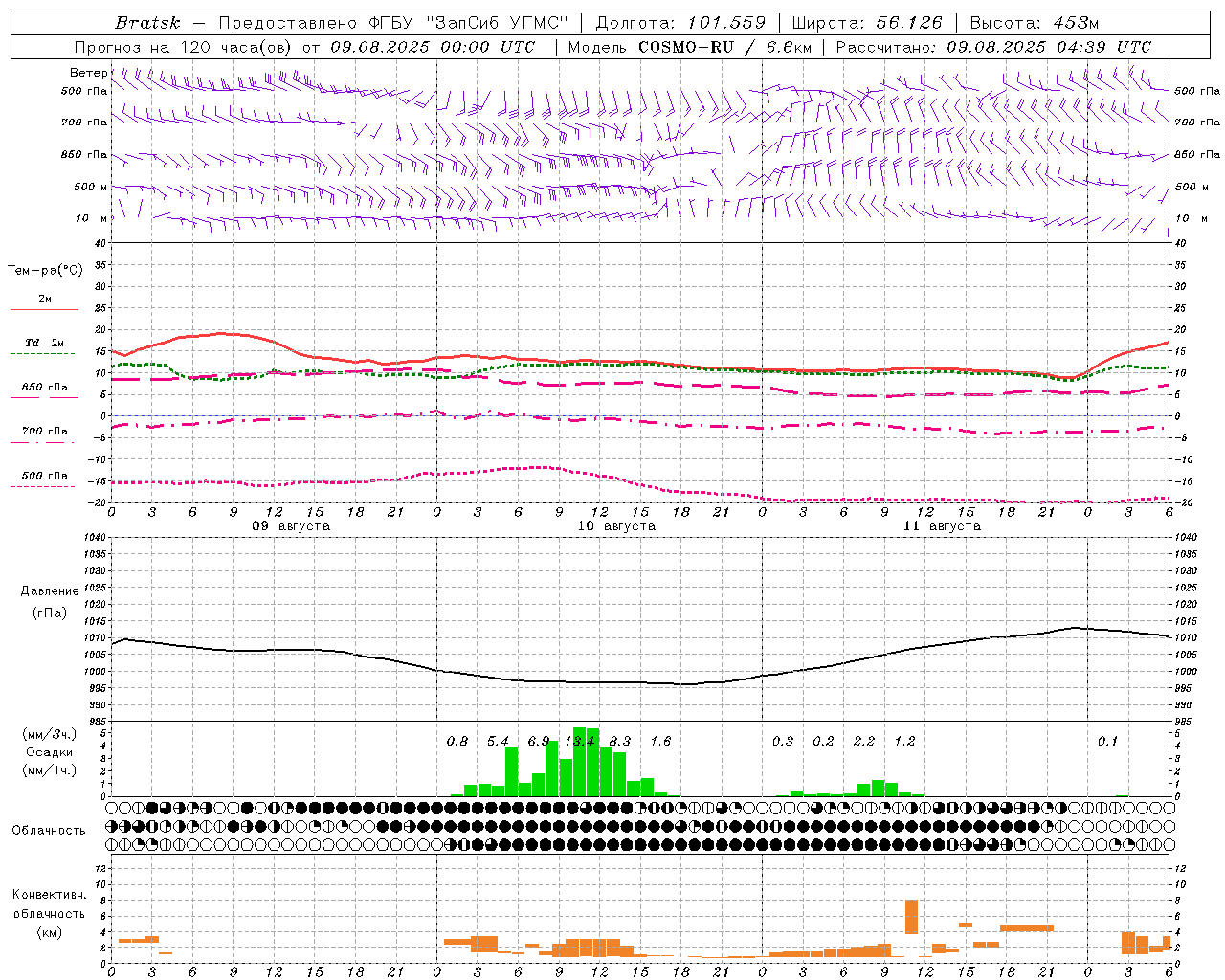The height and width of the screenshot is (980, 1225).
Task: Click the solid red line sample under "2м"
Action: point(45,310)
